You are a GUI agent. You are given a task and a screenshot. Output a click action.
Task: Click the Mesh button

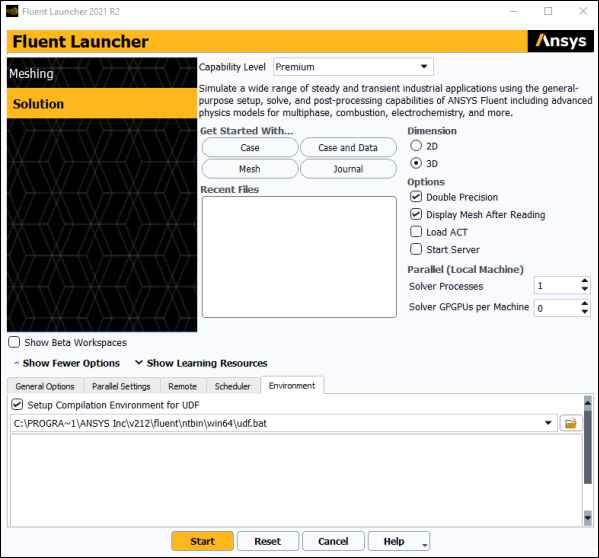[x=250, y=169]
